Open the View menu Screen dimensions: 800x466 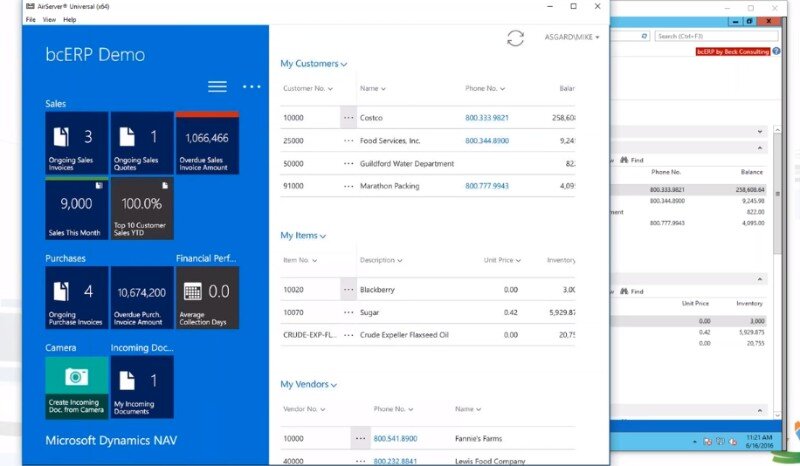pyautogui.click(x=50, y=19)
